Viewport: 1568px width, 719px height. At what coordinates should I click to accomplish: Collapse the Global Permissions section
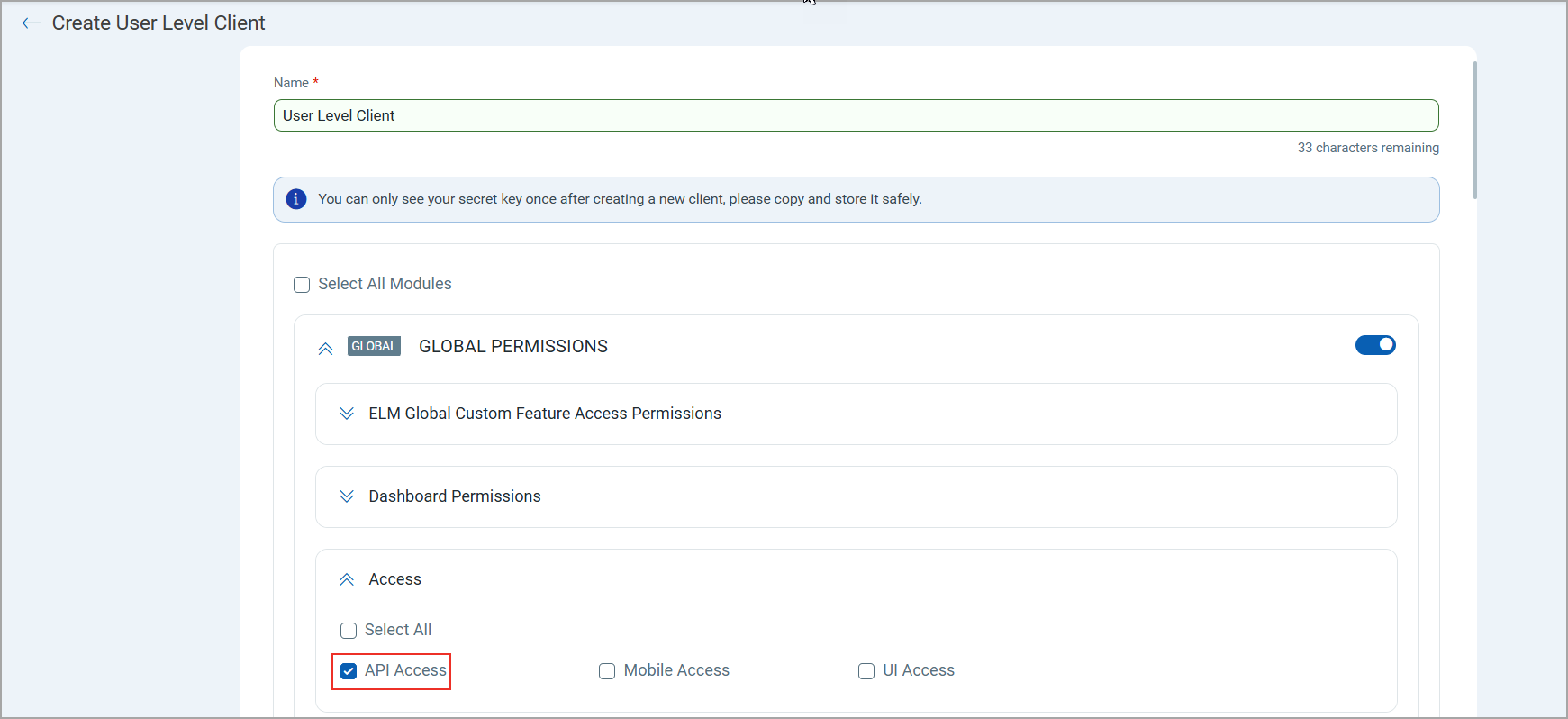coord(325,348)
